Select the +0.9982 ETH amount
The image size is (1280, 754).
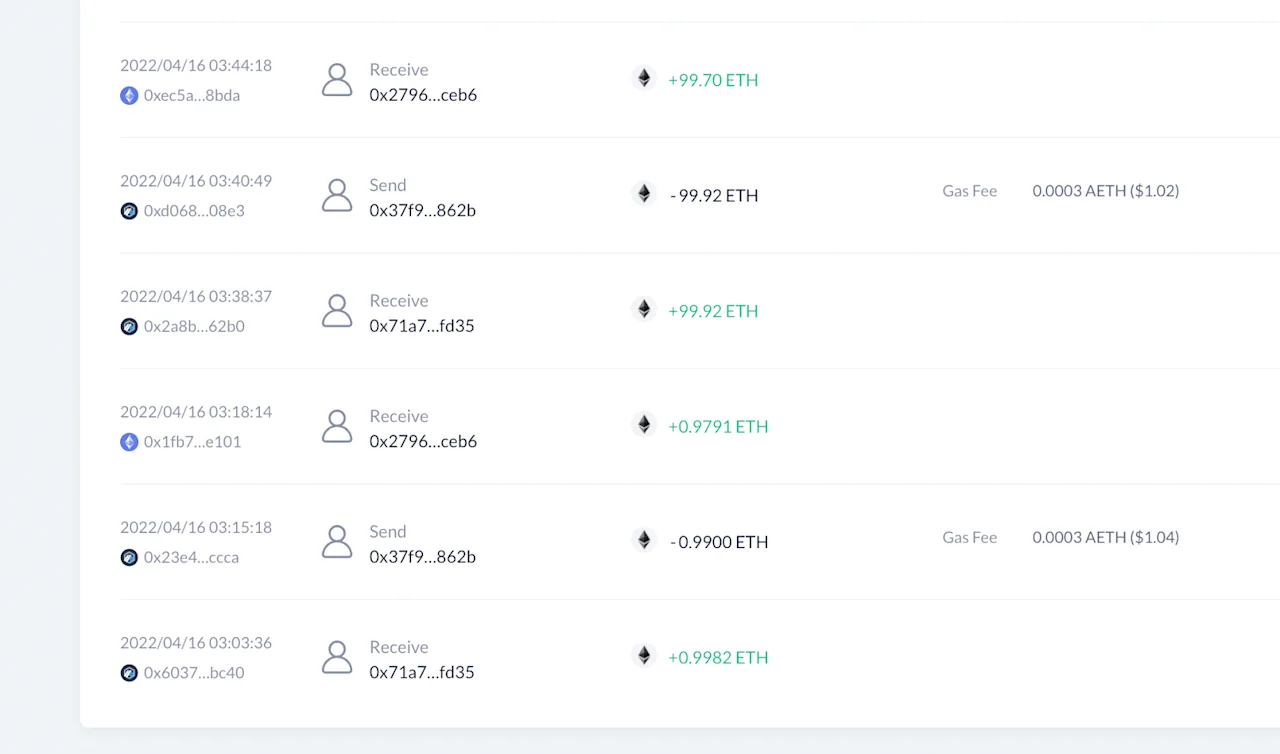click(718, 657)
